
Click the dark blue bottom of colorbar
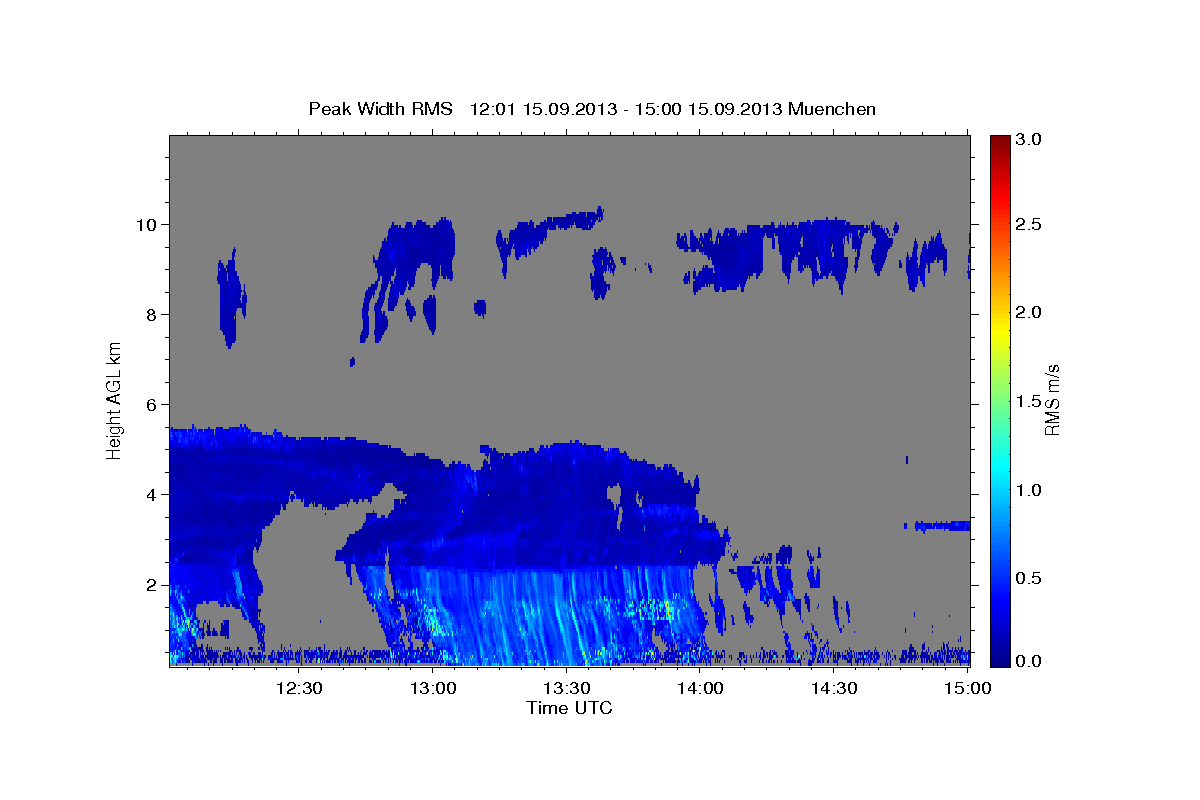click(1000, 658)
